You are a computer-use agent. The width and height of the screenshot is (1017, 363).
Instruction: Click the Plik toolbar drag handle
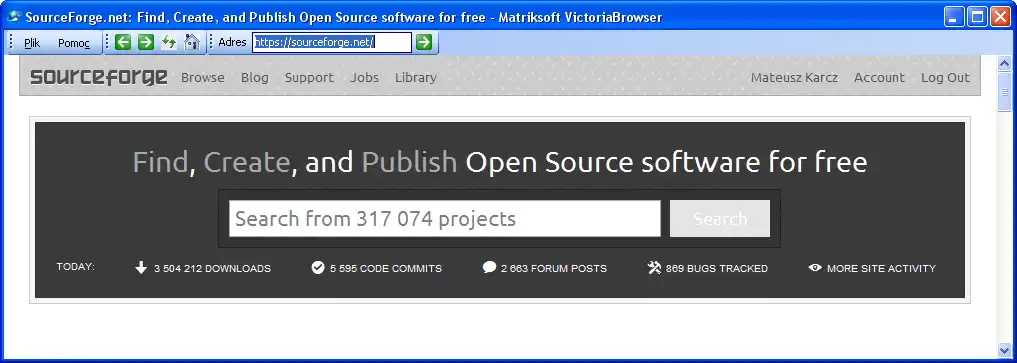(11, 42)
